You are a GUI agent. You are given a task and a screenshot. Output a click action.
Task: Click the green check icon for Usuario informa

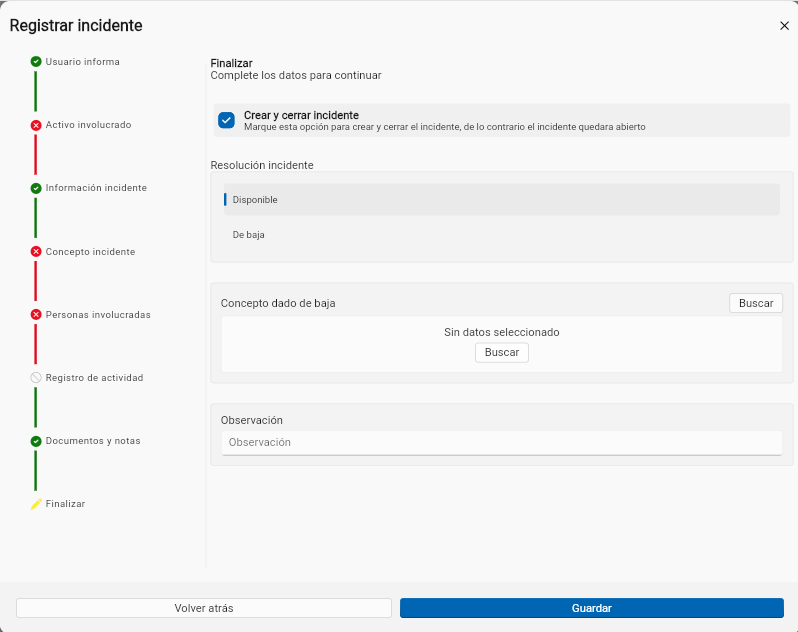tap(36, 62)
